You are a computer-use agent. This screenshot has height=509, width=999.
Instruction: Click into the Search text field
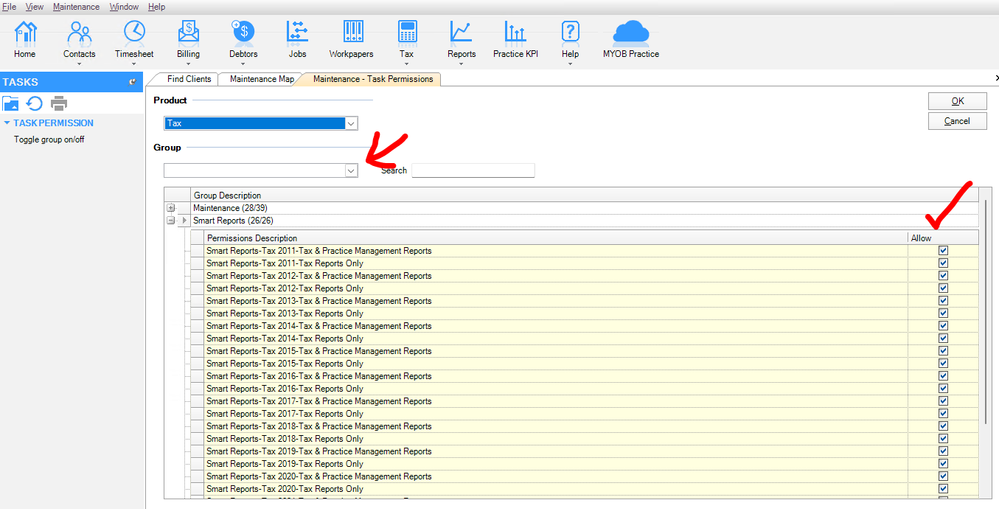[473, 171]
